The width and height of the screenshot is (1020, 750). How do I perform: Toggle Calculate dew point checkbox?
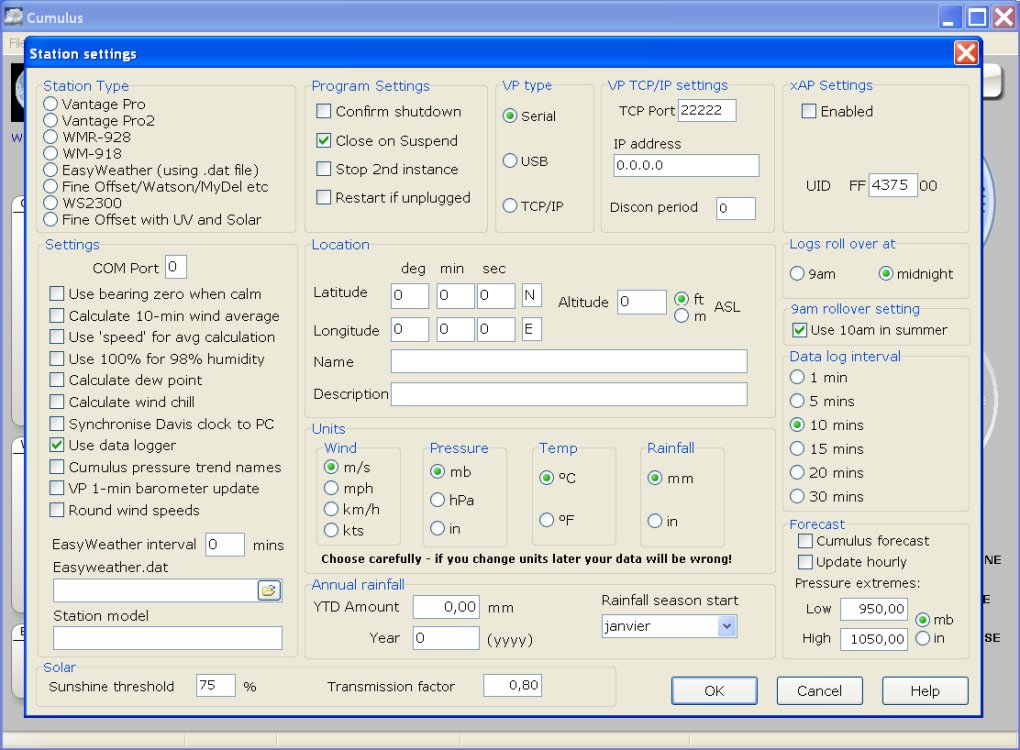pos(57,380)
